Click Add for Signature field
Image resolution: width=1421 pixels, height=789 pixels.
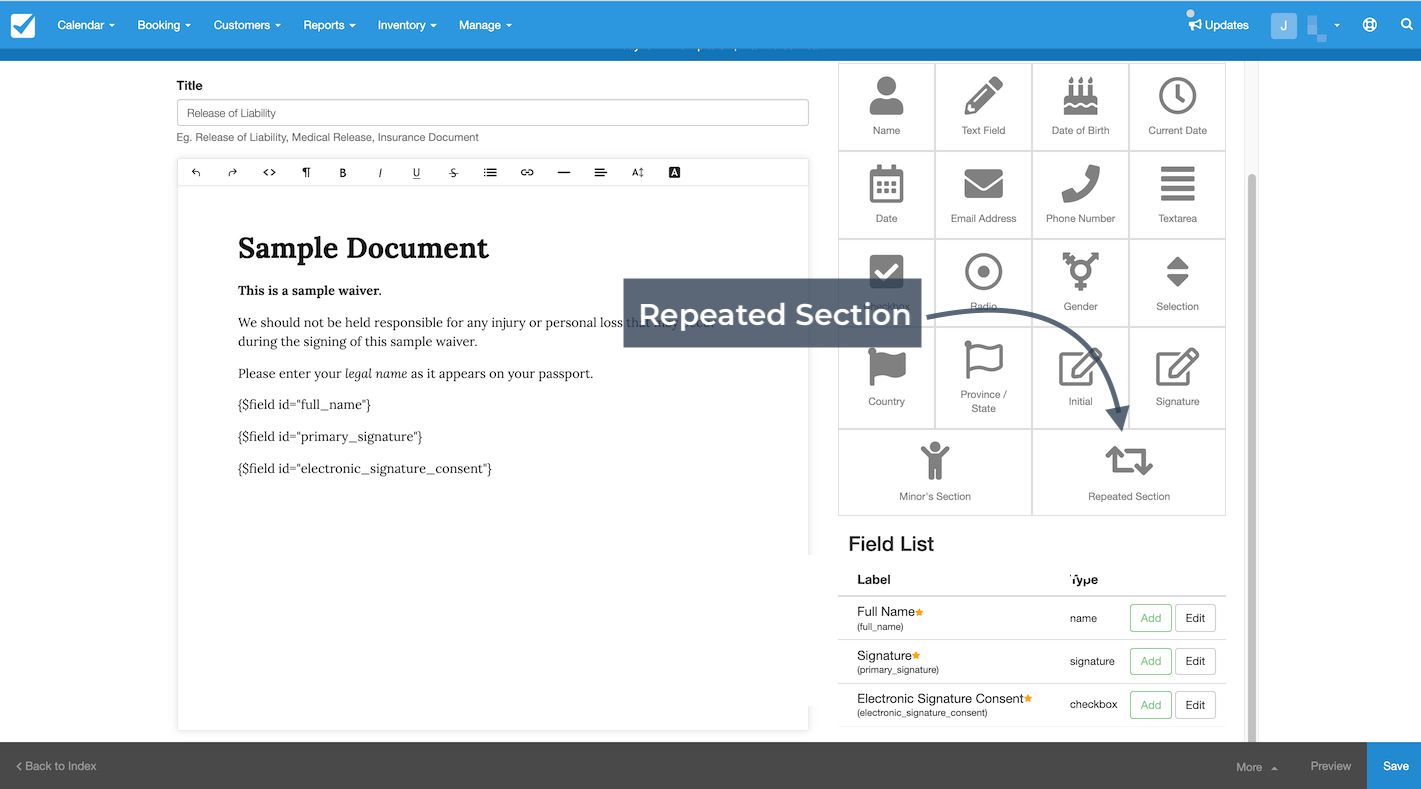[x=1151, y=661]
